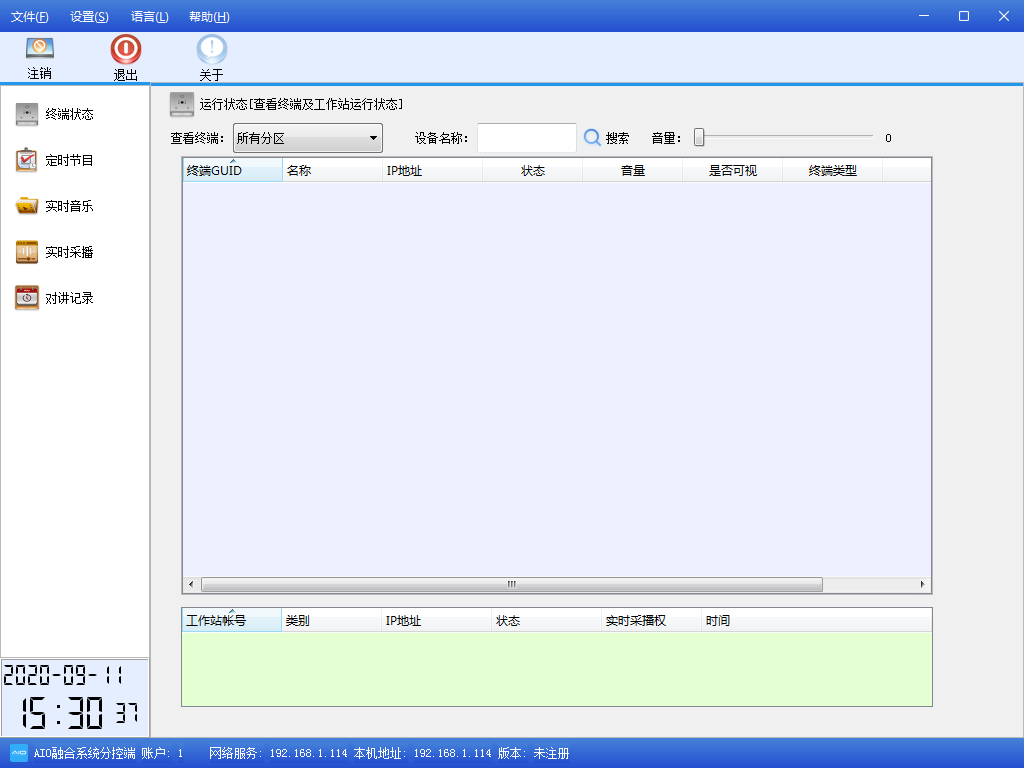The height and width of the screenshot is (768, 1024).
Task: Sort by 名称 column in terminal table
Action: pos(332,170)
